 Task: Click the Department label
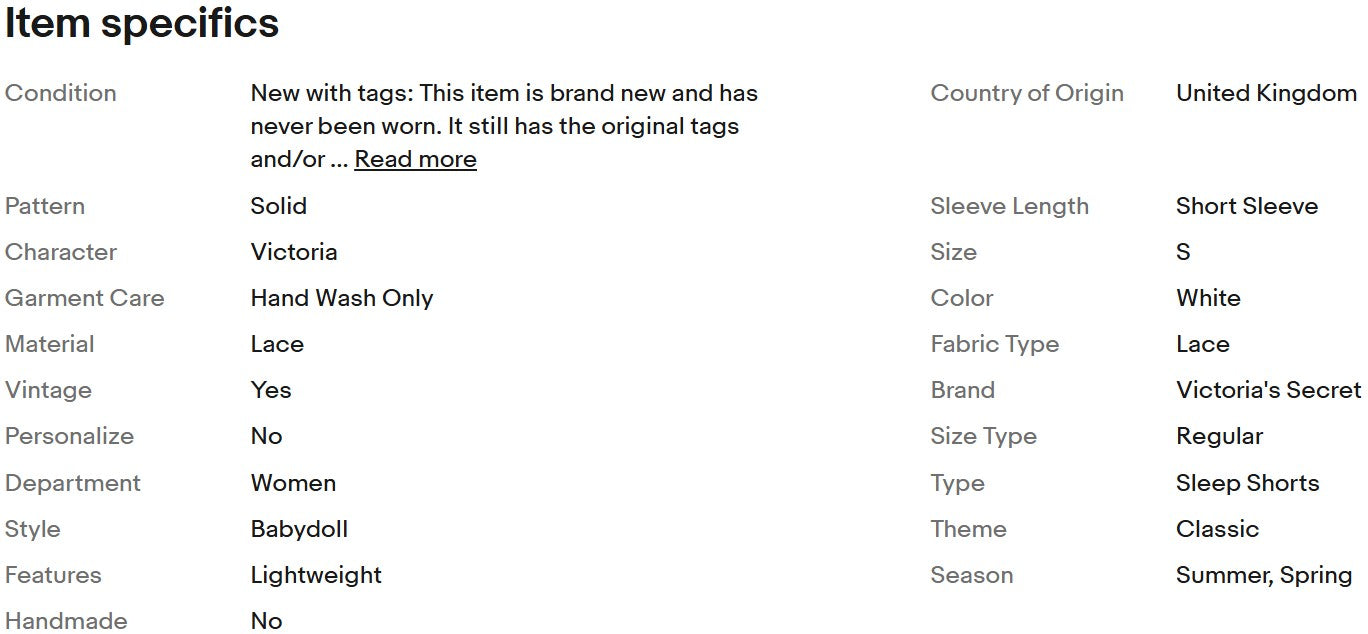(x=73, y=483)
